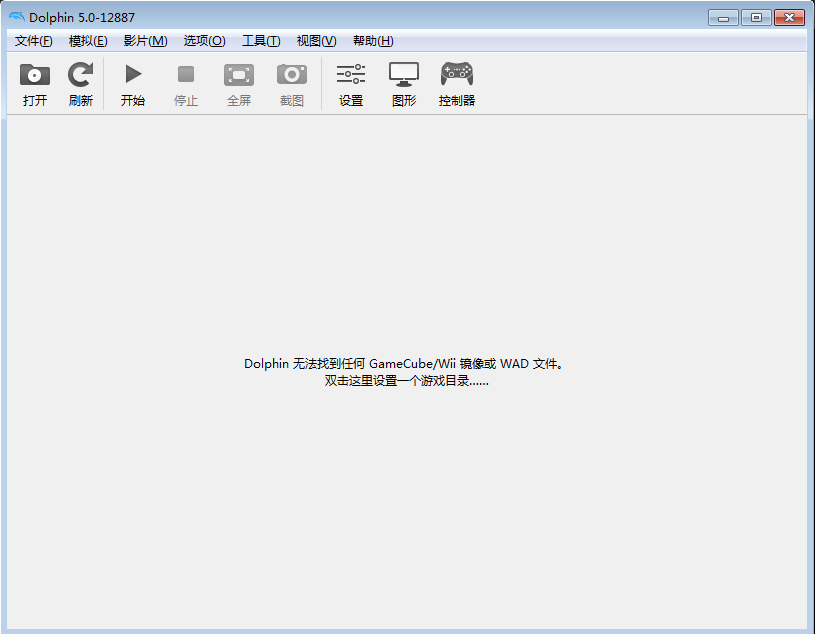This screenshot has height=634, width=815.
Task: Click the Open (打开) disc icon
Action: 35,76
